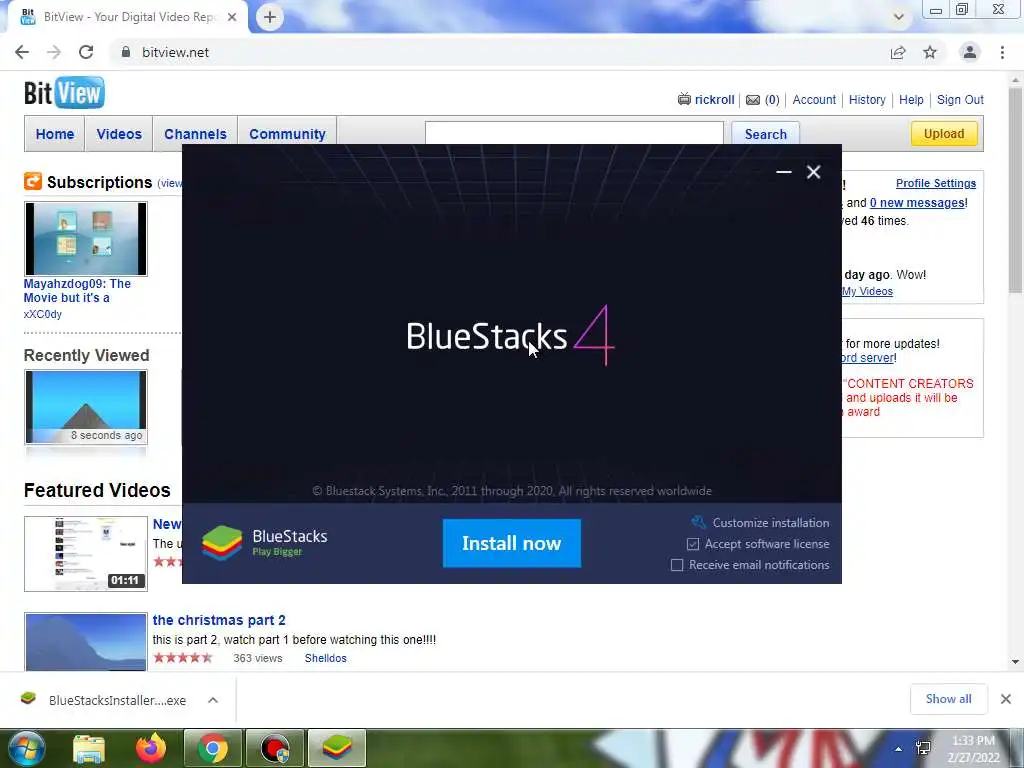Close the BitView browser tab
Viewport: 1024px width, 768px height.
(x=232, y=17)
